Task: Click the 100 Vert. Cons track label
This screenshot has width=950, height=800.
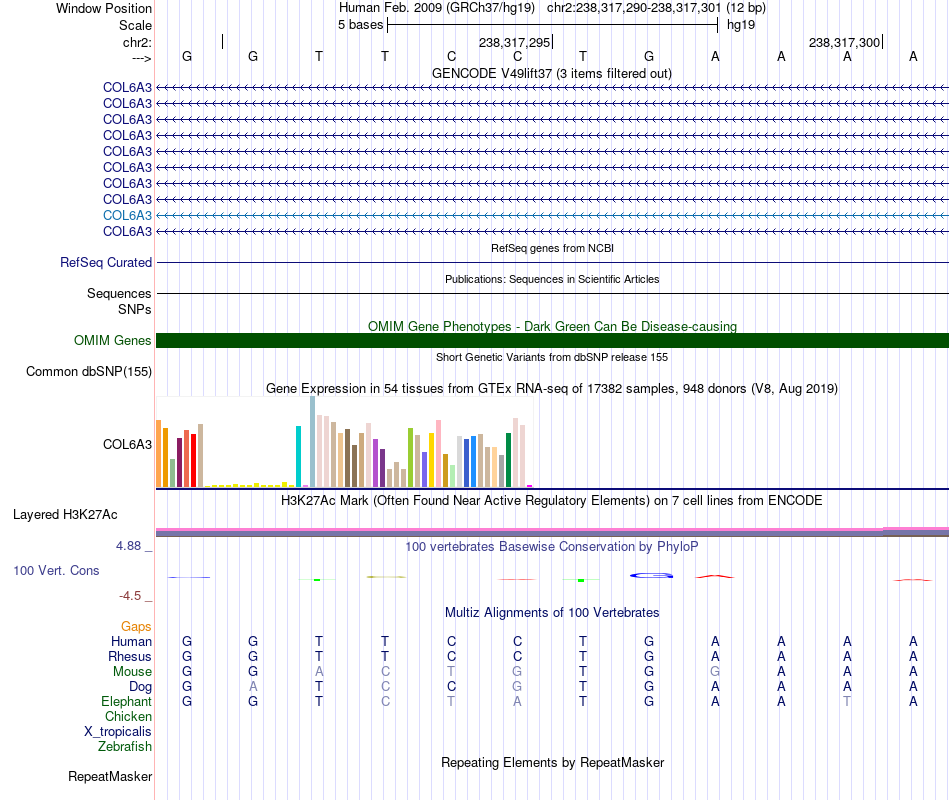Action: pos(56,570)
